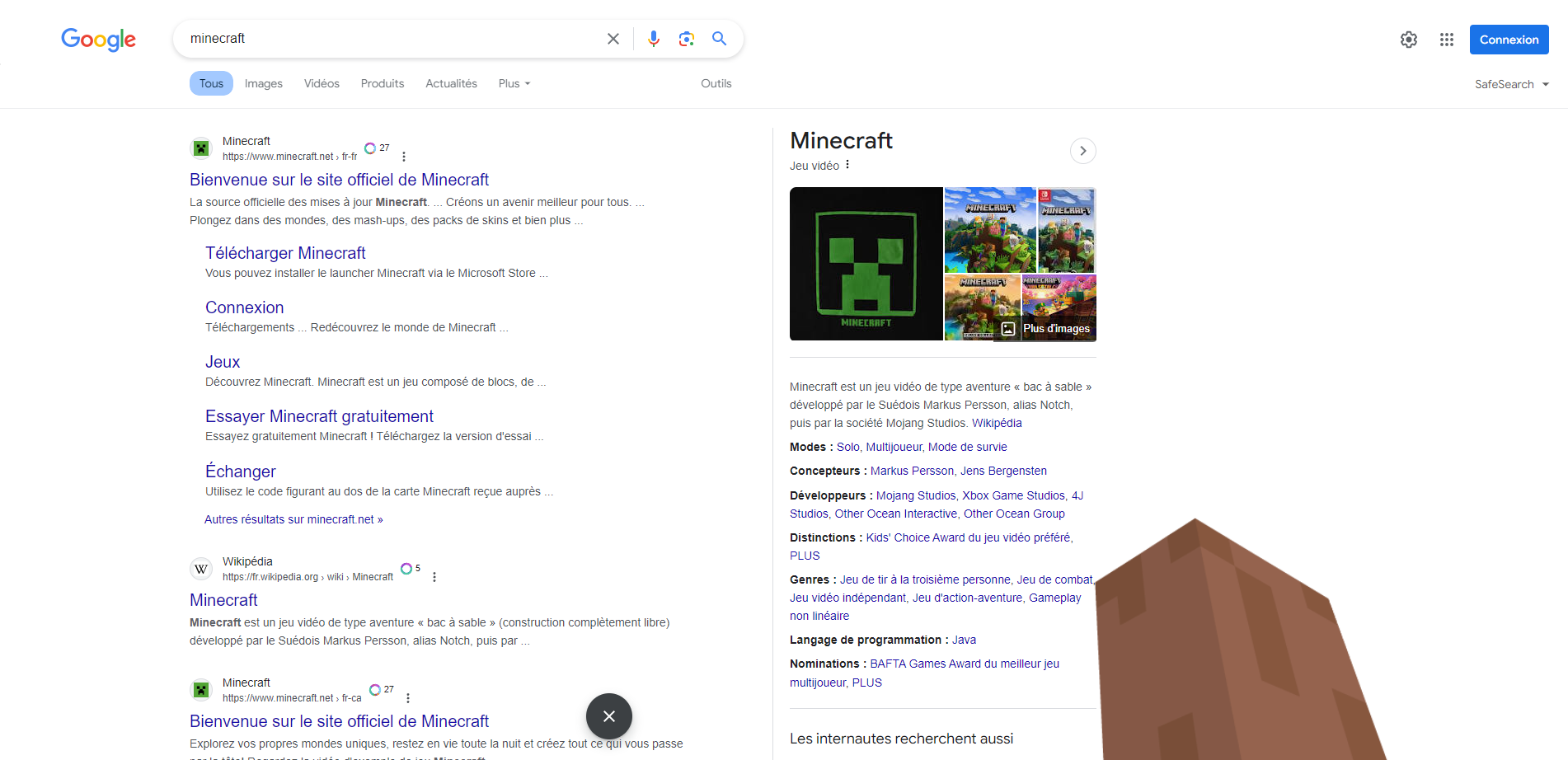Click the creeper favicon of fr-ca result
1568x760 pixels.
(201, 690)
